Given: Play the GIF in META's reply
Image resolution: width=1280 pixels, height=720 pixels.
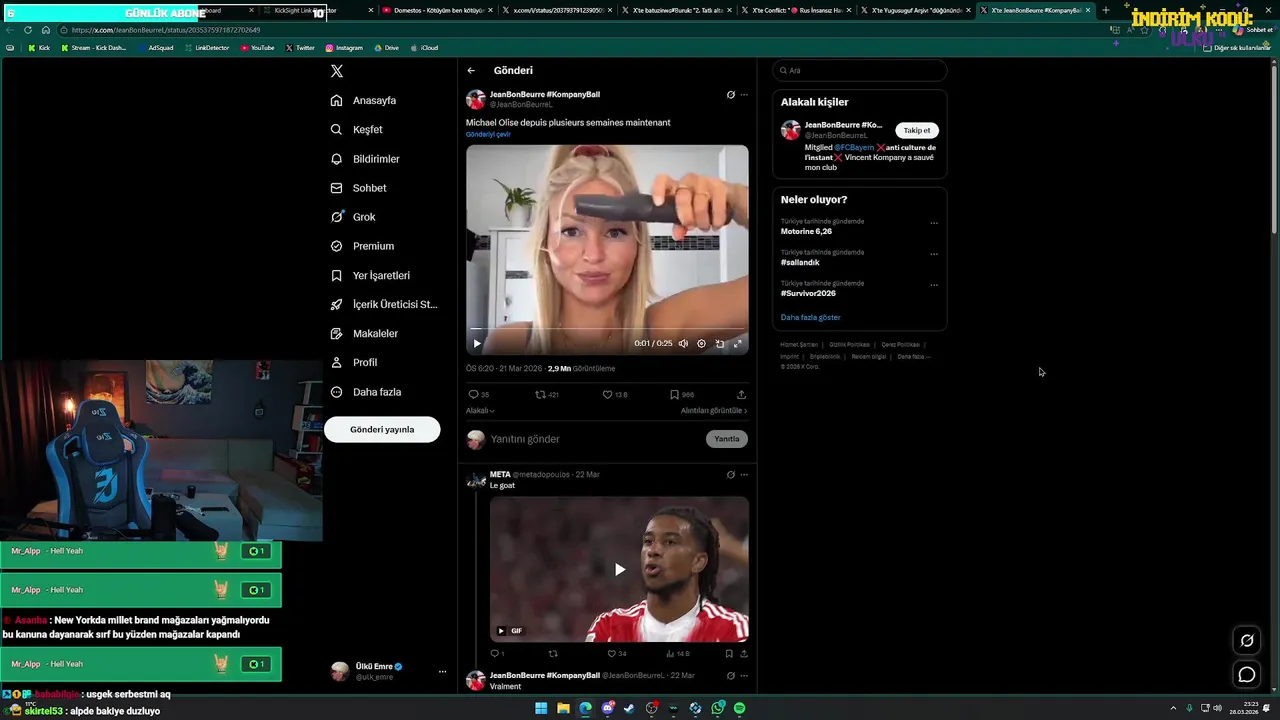Looking at the screenshot, I should pyautogui.click(x=619, y=569).
